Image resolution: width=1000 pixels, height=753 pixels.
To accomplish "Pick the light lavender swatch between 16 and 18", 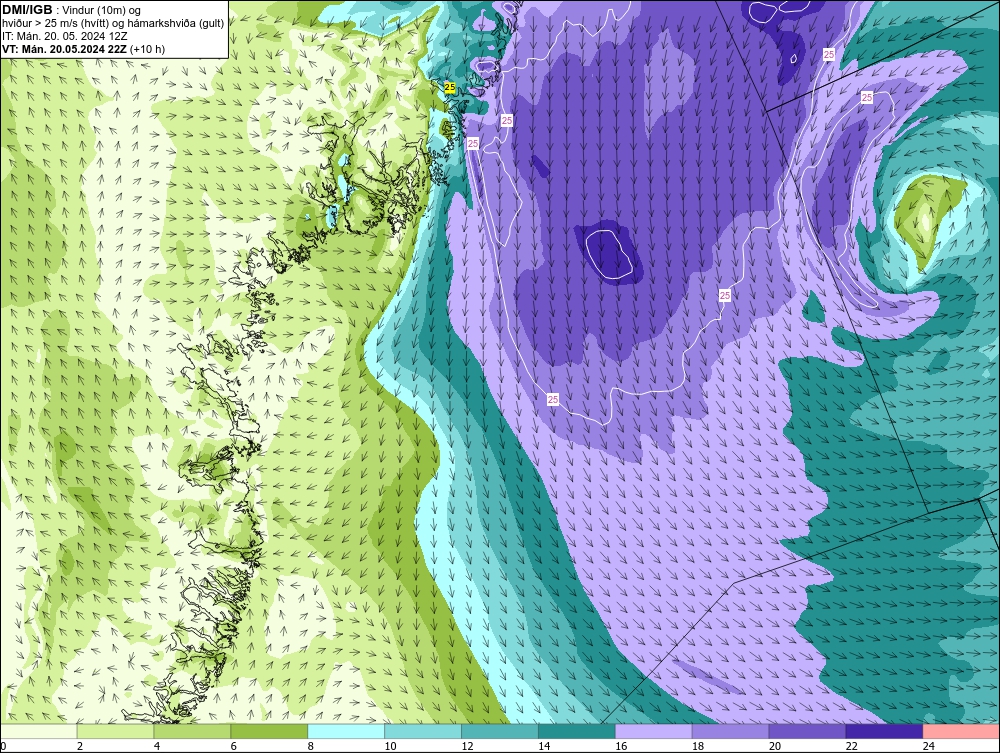I will tap(654, 731).
